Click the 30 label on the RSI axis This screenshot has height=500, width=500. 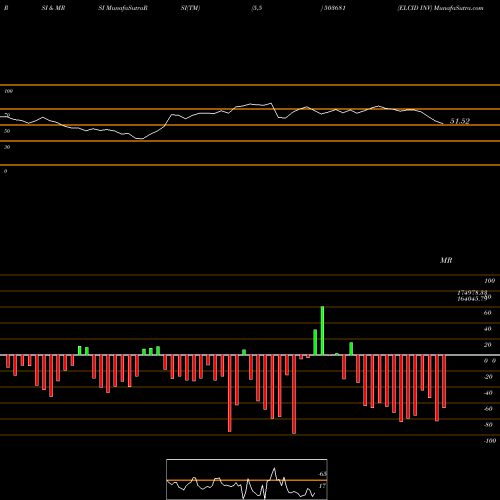7,147
